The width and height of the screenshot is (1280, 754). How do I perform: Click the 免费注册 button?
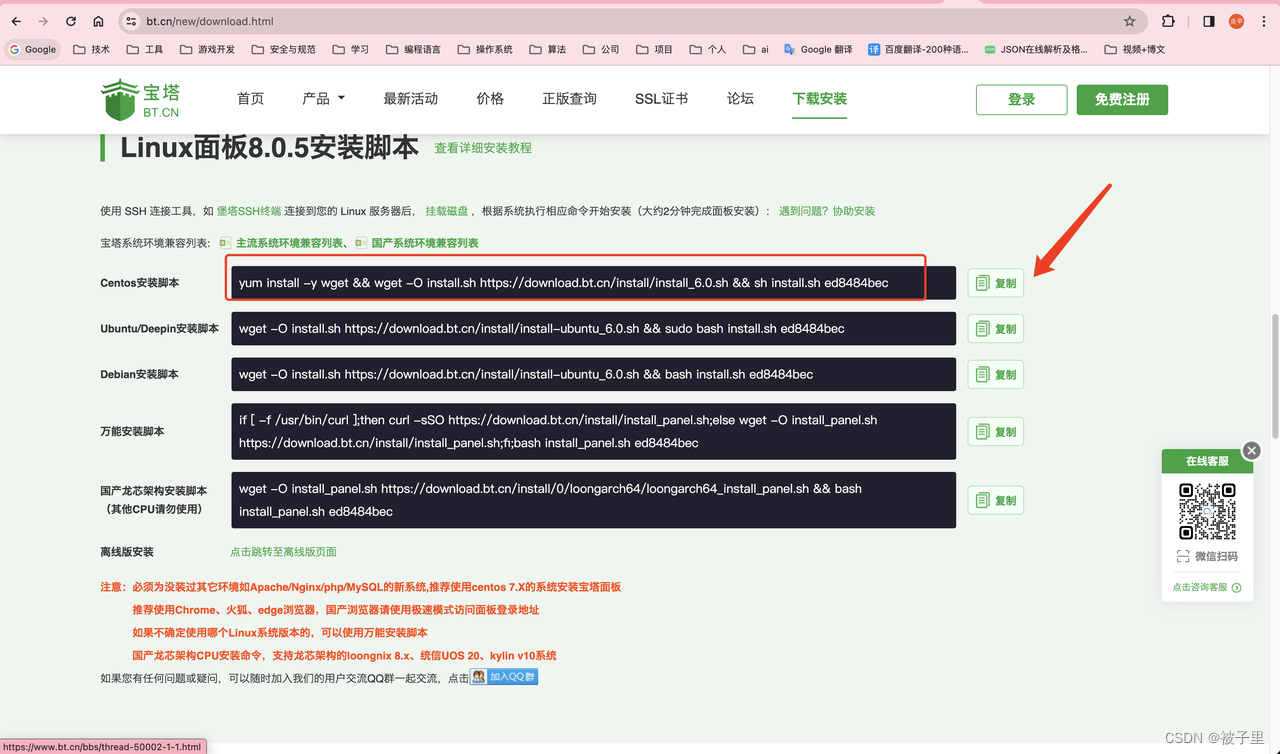[x=1122, y=99]
